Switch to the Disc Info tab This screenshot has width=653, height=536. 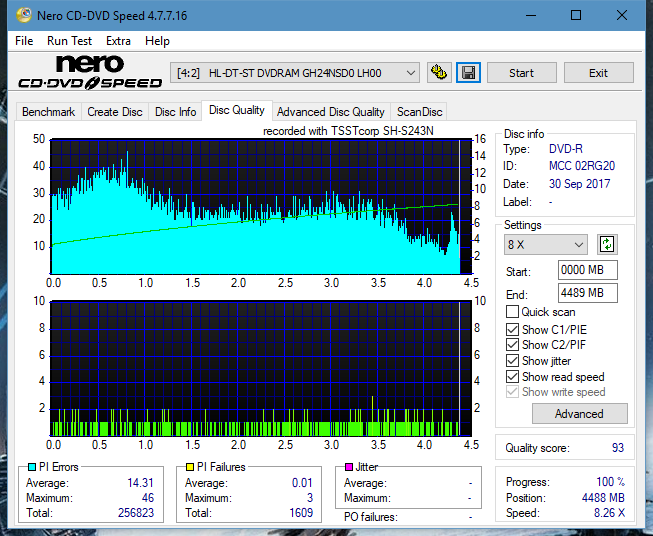[x=175, y=112]
